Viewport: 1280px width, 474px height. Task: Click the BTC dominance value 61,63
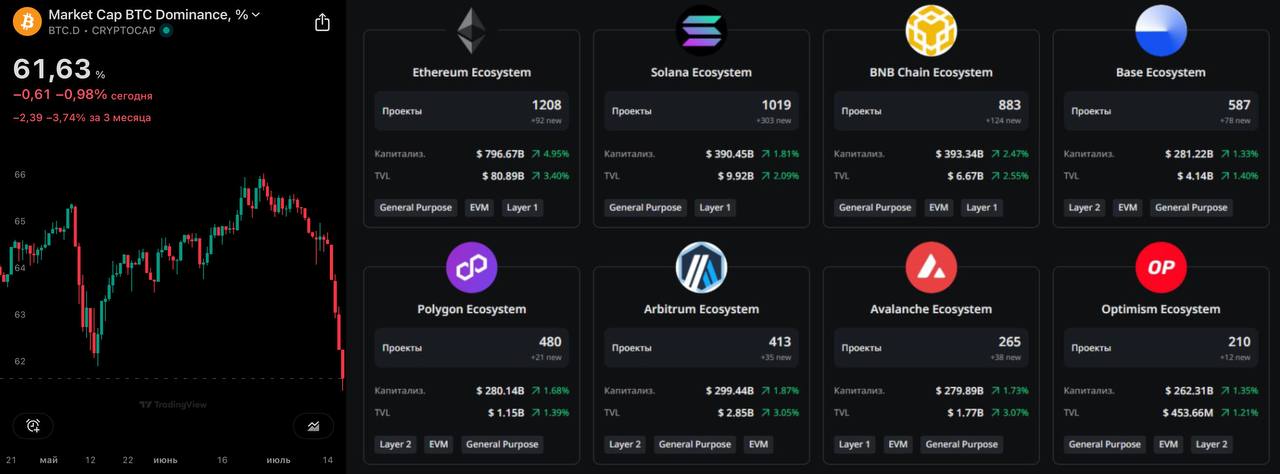52,70
